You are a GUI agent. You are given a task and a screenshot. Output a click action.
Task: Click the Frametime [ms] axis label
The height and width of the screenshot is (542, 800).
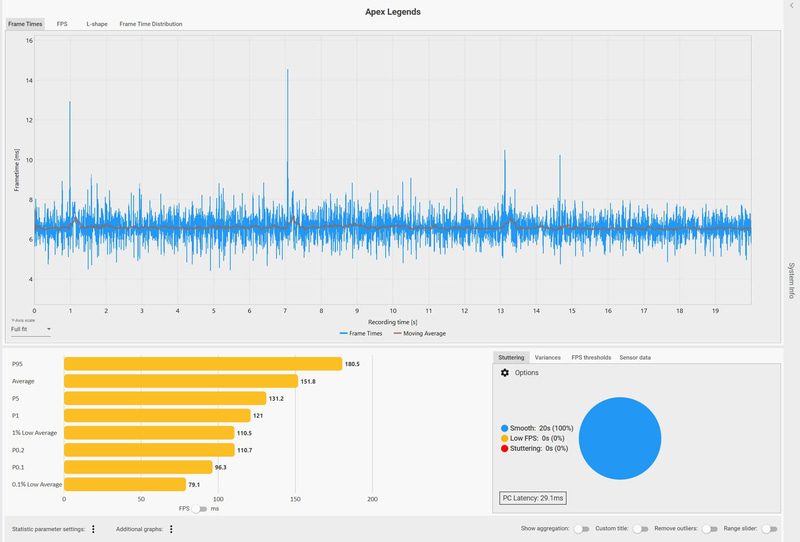click(16, 170)
